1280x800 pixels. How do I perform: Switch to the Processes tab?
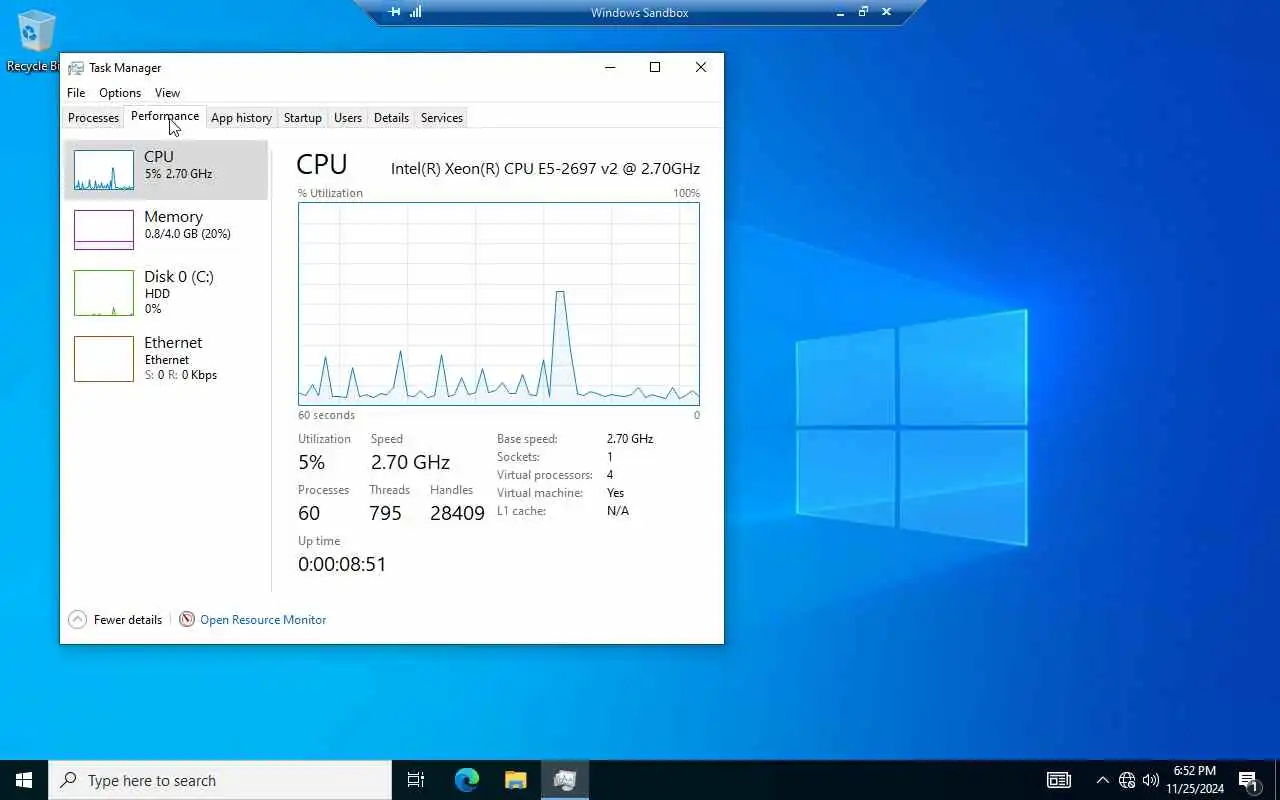tap(93, 118)
